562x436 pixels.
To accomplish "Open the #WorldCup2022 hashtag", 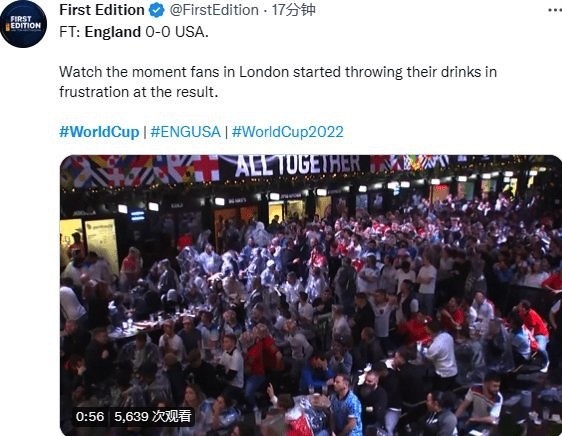I will pyautogui.click(x=288, y=132).
